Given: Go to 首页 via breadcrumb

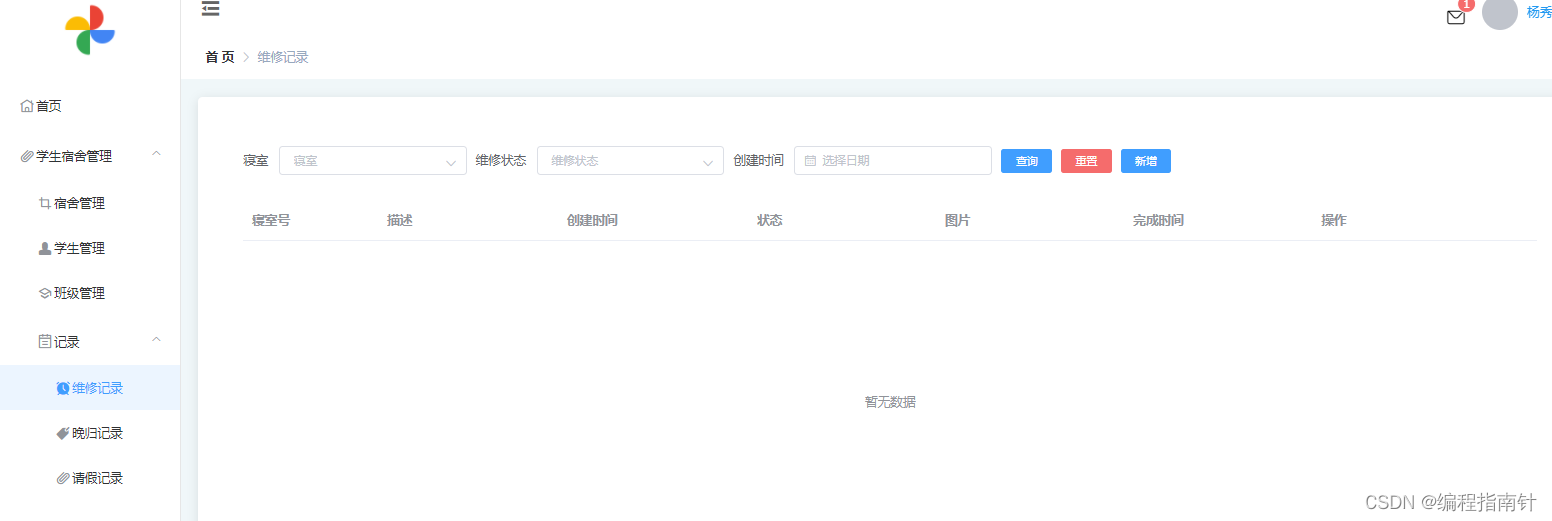Looking at the screenshot, I should point(220,57).
